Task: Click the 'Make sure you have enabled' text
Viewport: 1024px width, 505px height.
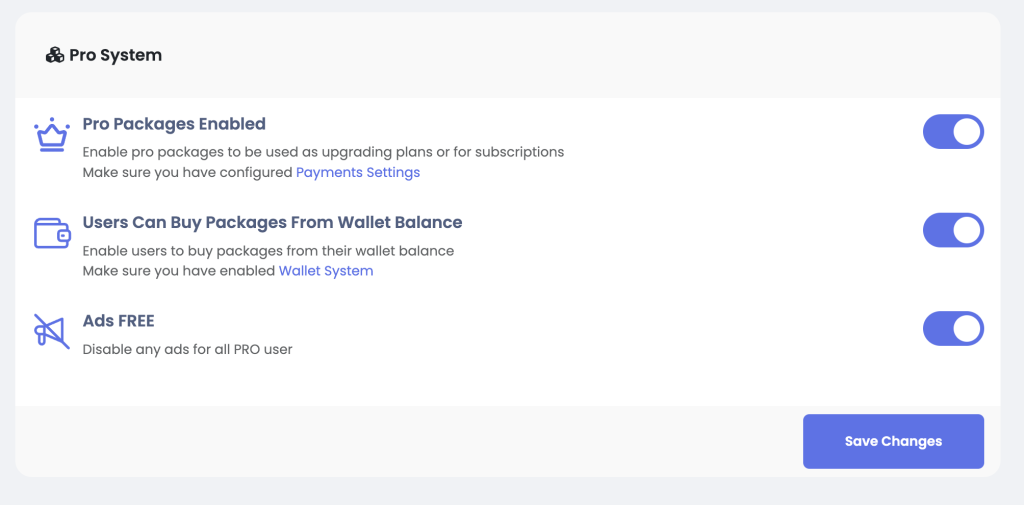Action: (180, 271)
